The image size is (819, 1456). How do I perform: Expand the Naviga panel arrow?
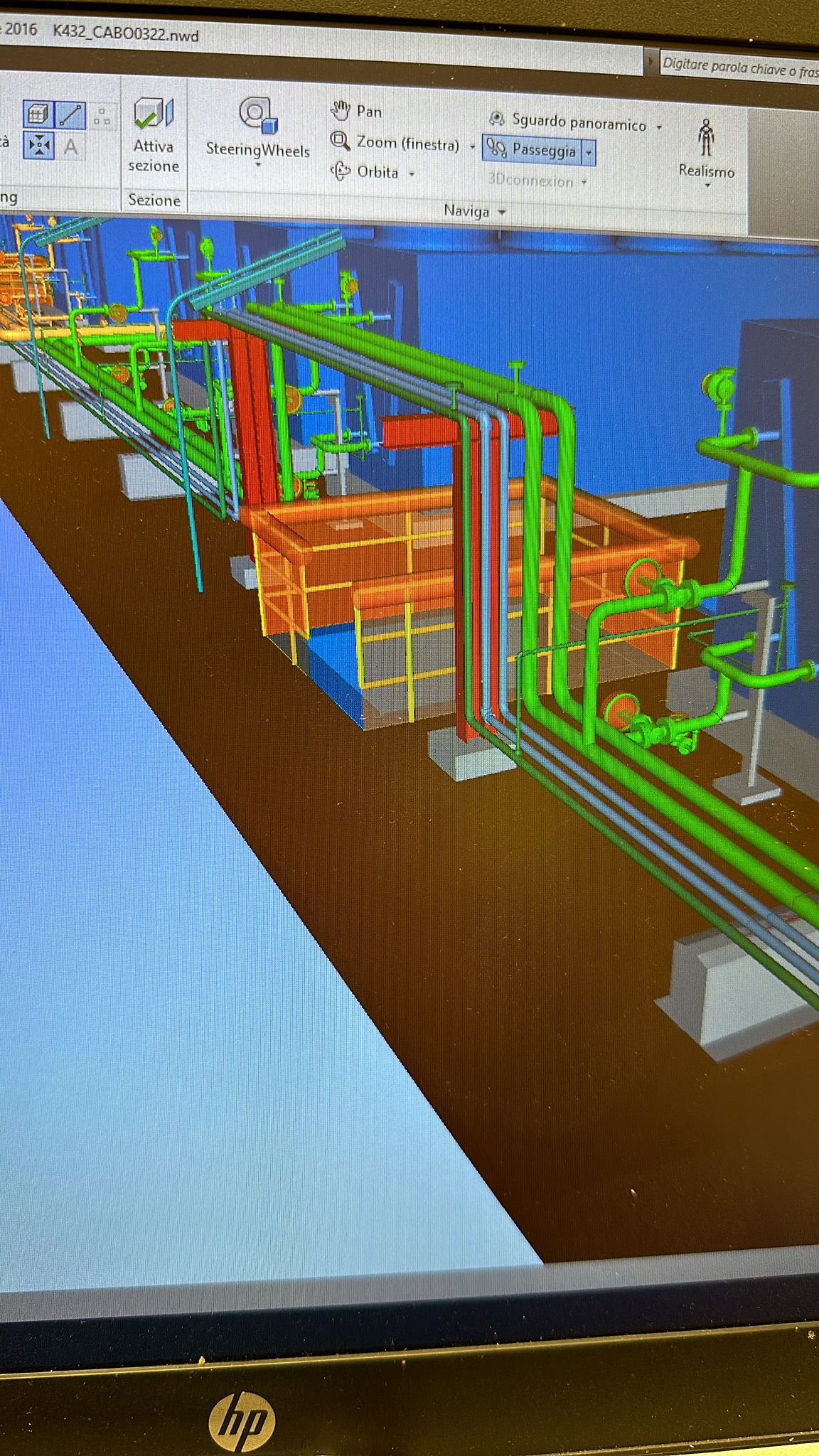click(503, 212)
